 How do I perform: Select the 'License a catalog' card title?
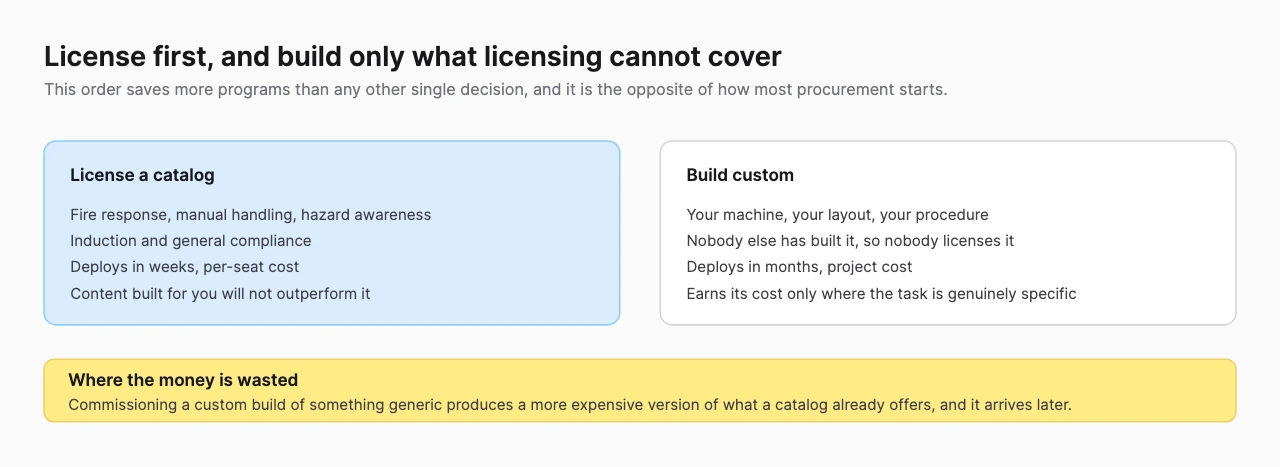pyautogui.click(x=142, y=175)
